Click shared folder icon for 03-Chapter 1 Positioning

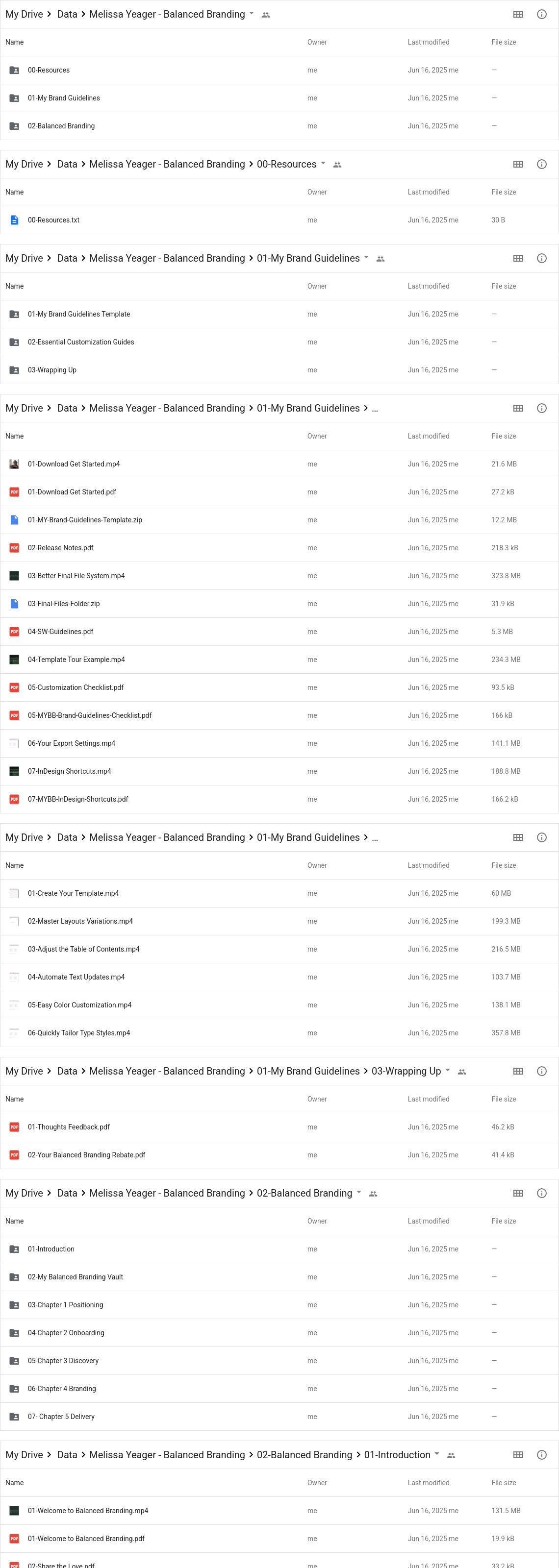coord(14,1305)
